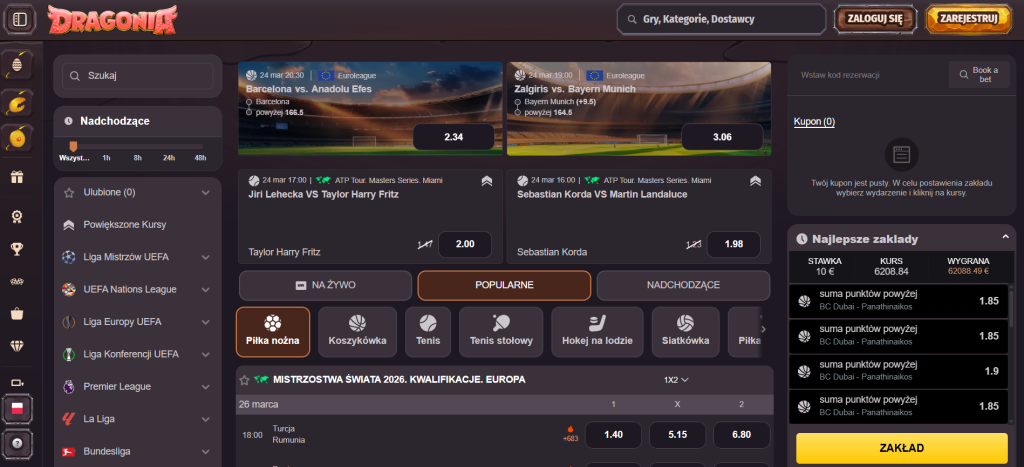Select the Siatkówka sport icon

(685, 332)
